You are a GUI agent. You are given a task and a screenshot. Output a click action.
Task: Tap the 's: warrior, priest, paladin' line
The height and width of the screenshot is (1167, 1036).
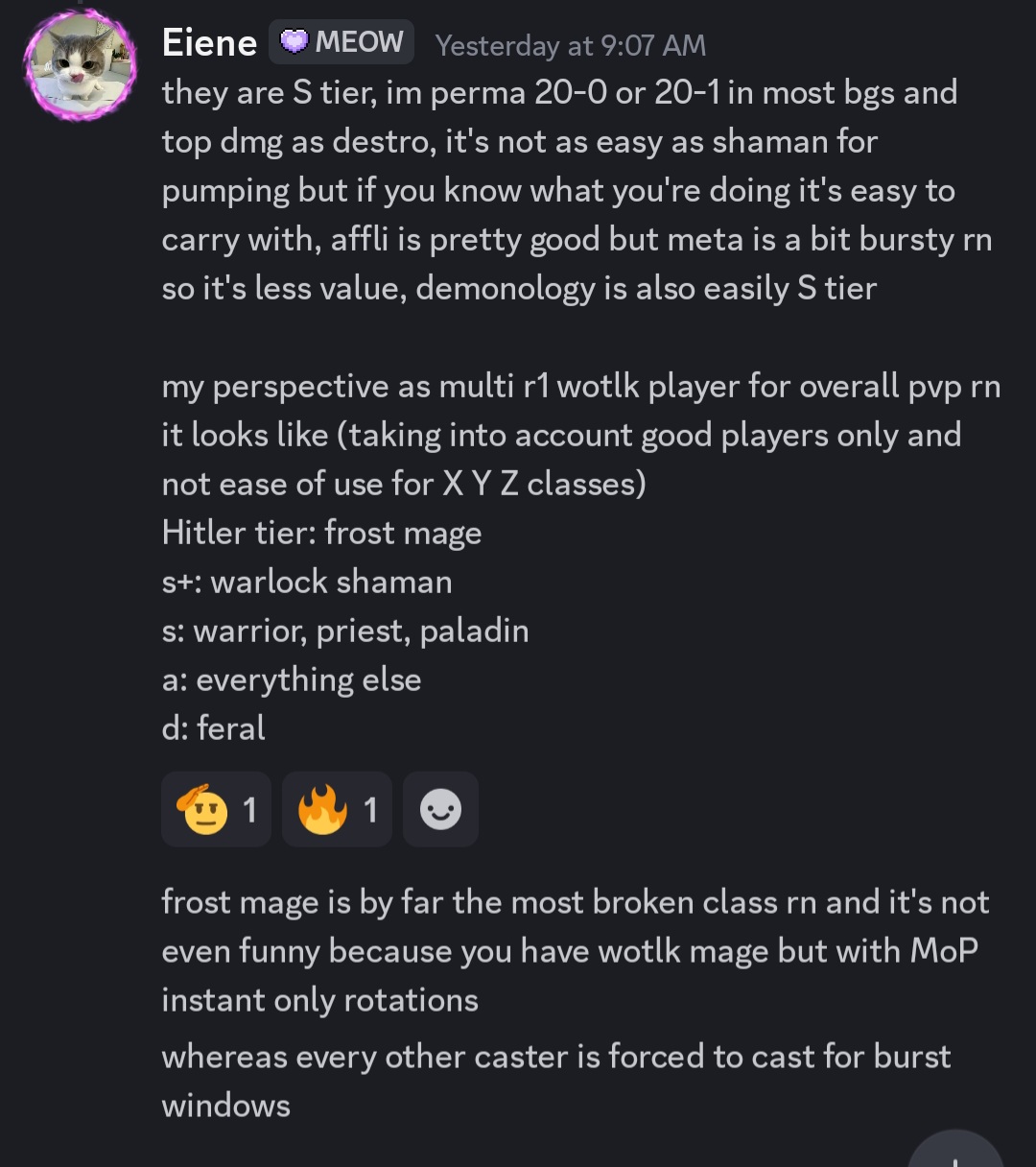coord(345,631)
